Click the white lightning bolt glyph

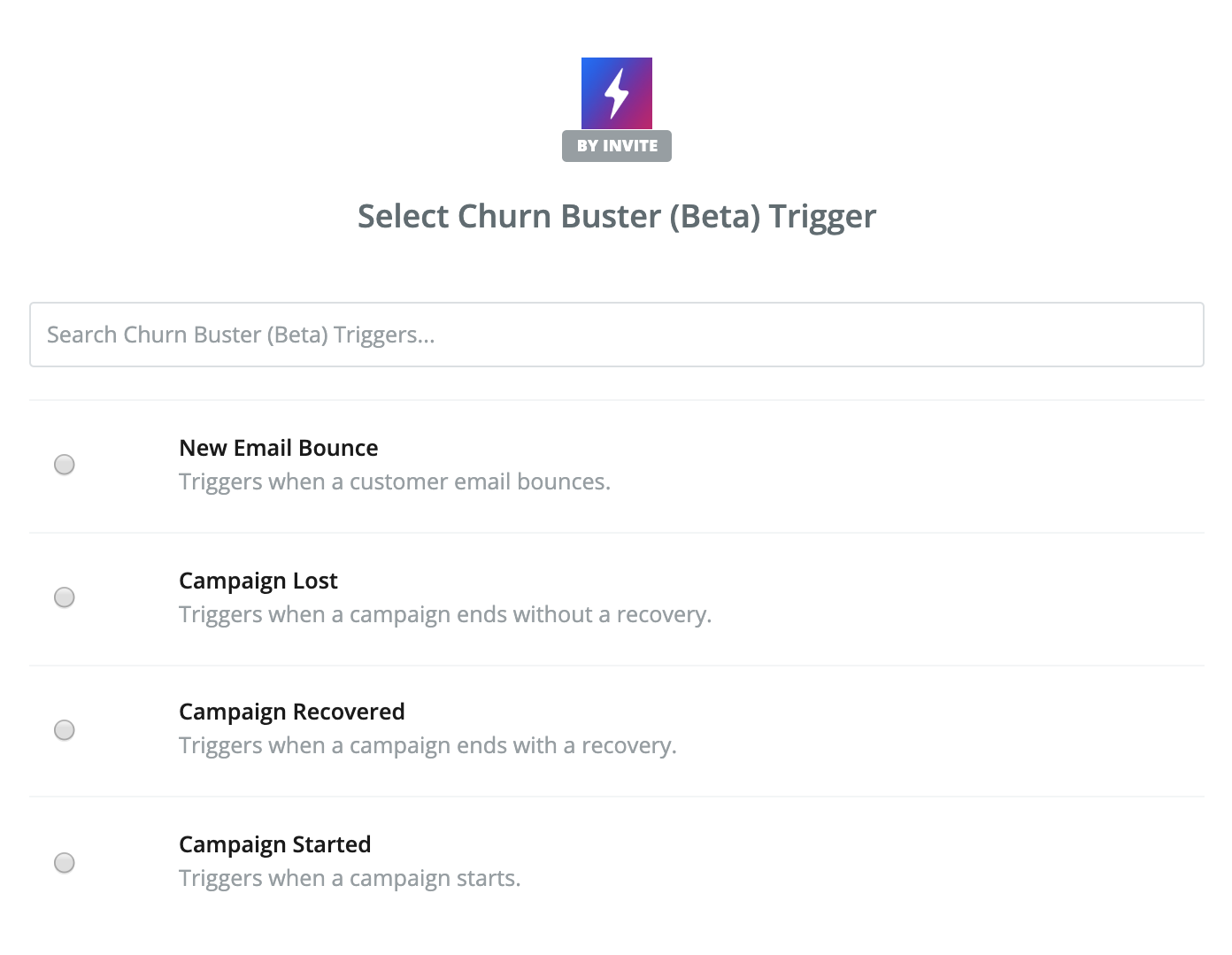point(616,93)
